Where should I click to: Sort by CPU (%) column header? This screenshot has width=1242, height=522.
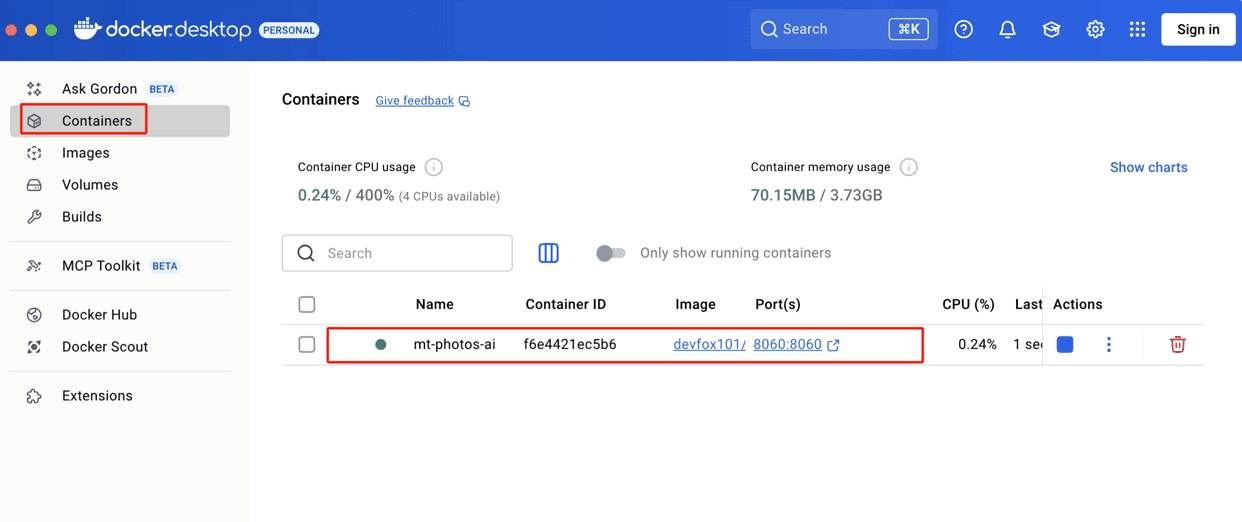[x=969, y=304]
